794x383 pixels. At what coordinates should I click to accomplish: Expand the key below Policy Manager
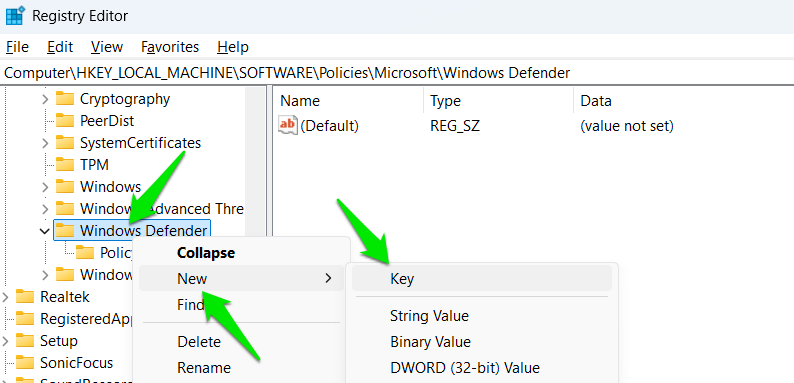(x=45, y=275)
